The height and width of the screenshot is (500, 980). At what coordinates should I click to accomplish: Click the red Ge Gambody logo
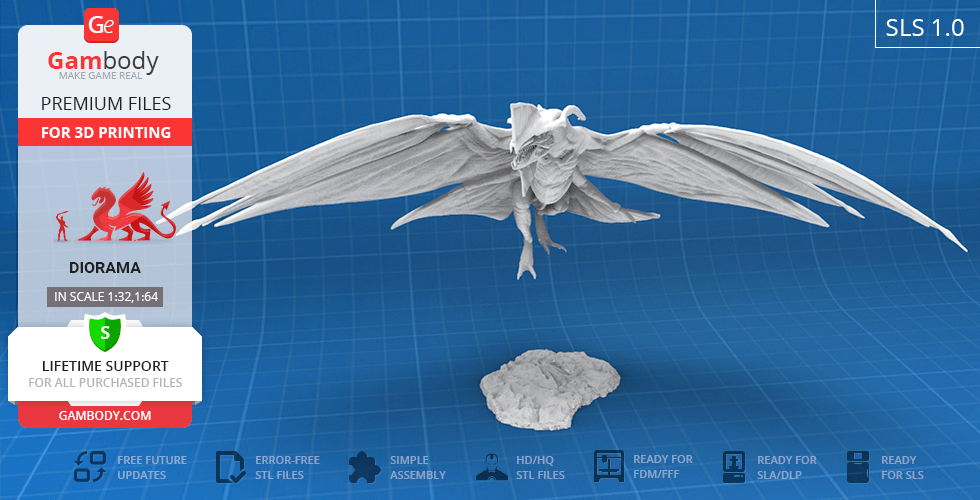[103, 25]
